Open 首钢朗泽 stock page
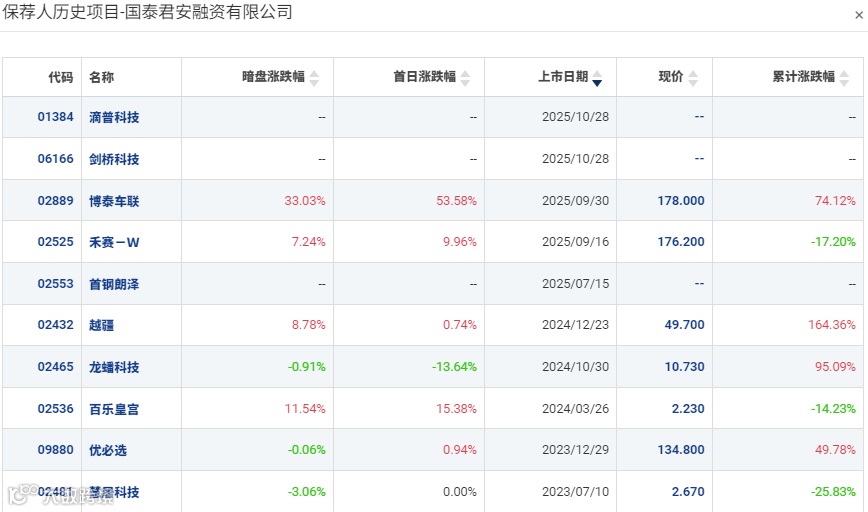Image resolution: width=868 pixels, height=512 pixels. 114,285
